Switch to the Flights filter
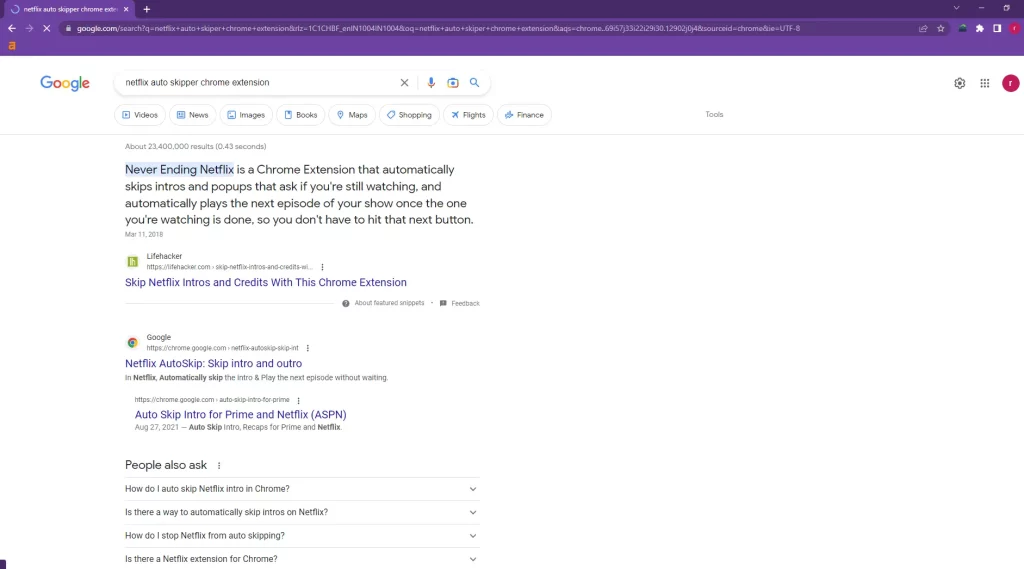This screenshot has width=1024, height=569. [x=468, y=115]
